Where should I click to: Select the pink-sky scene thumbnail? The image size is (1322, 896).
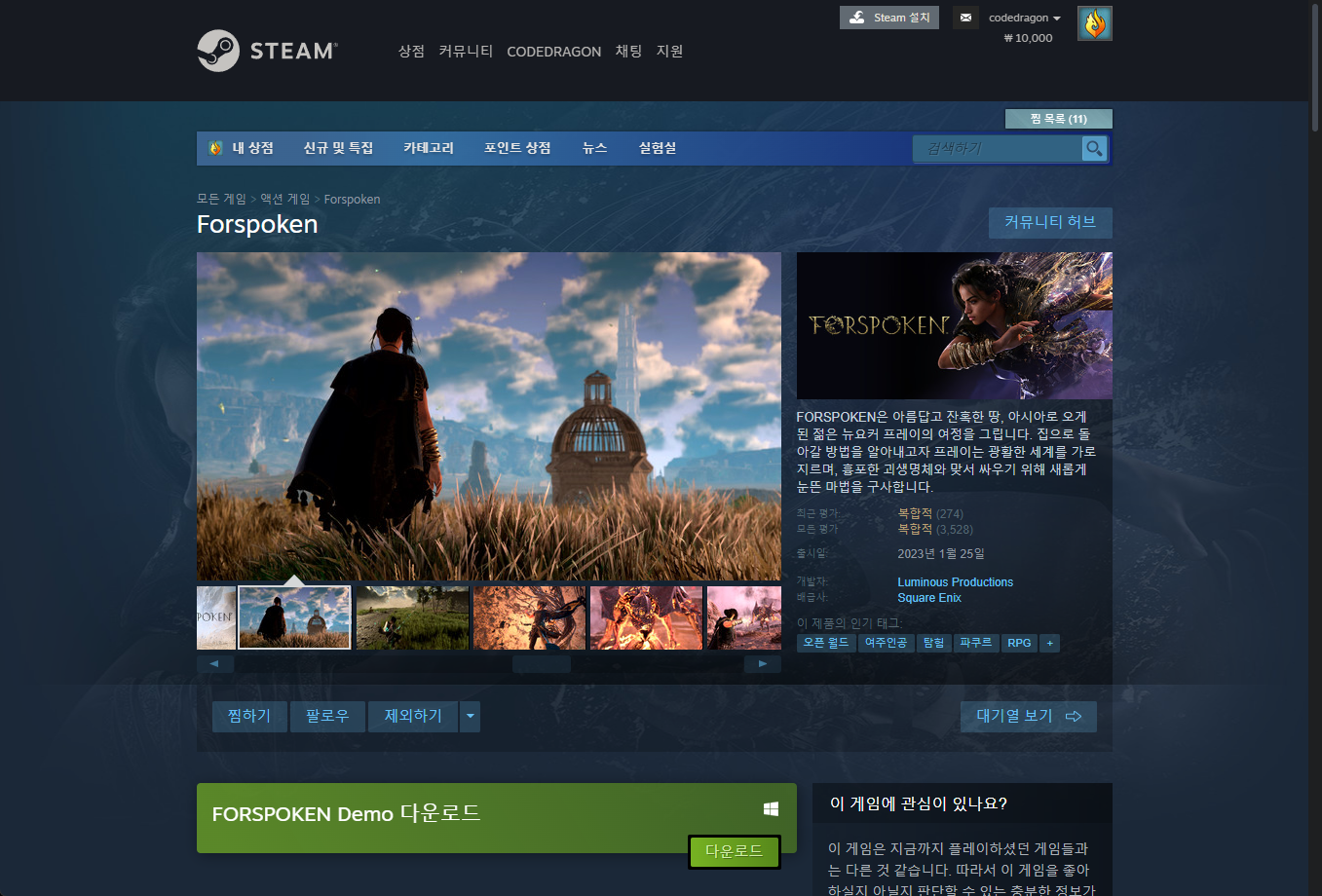744,617
